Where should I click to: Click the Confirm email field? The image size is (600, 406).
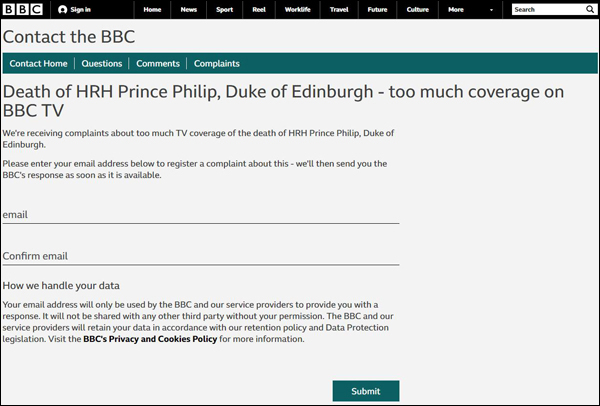point(201,256)
